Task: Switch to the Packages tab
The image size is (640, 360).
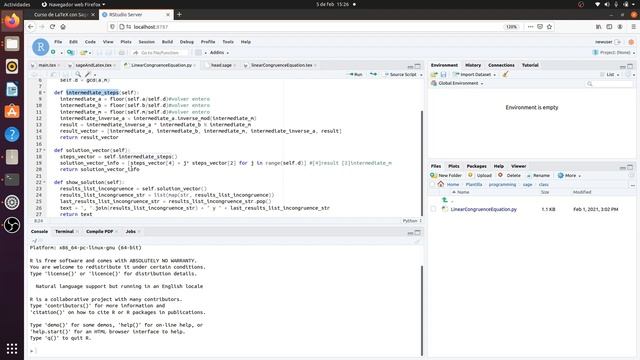Action: click(x=476, y=166)
